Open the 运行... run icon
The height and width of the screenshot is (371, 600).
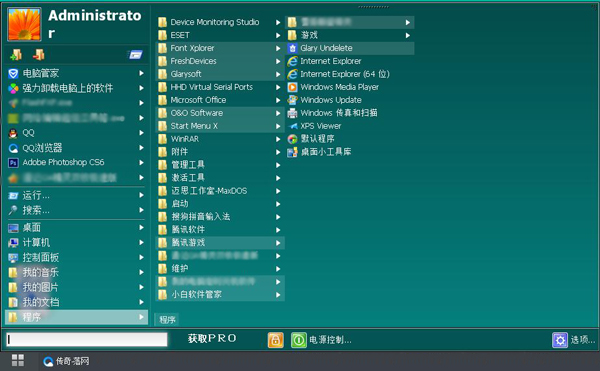(13, 195)
